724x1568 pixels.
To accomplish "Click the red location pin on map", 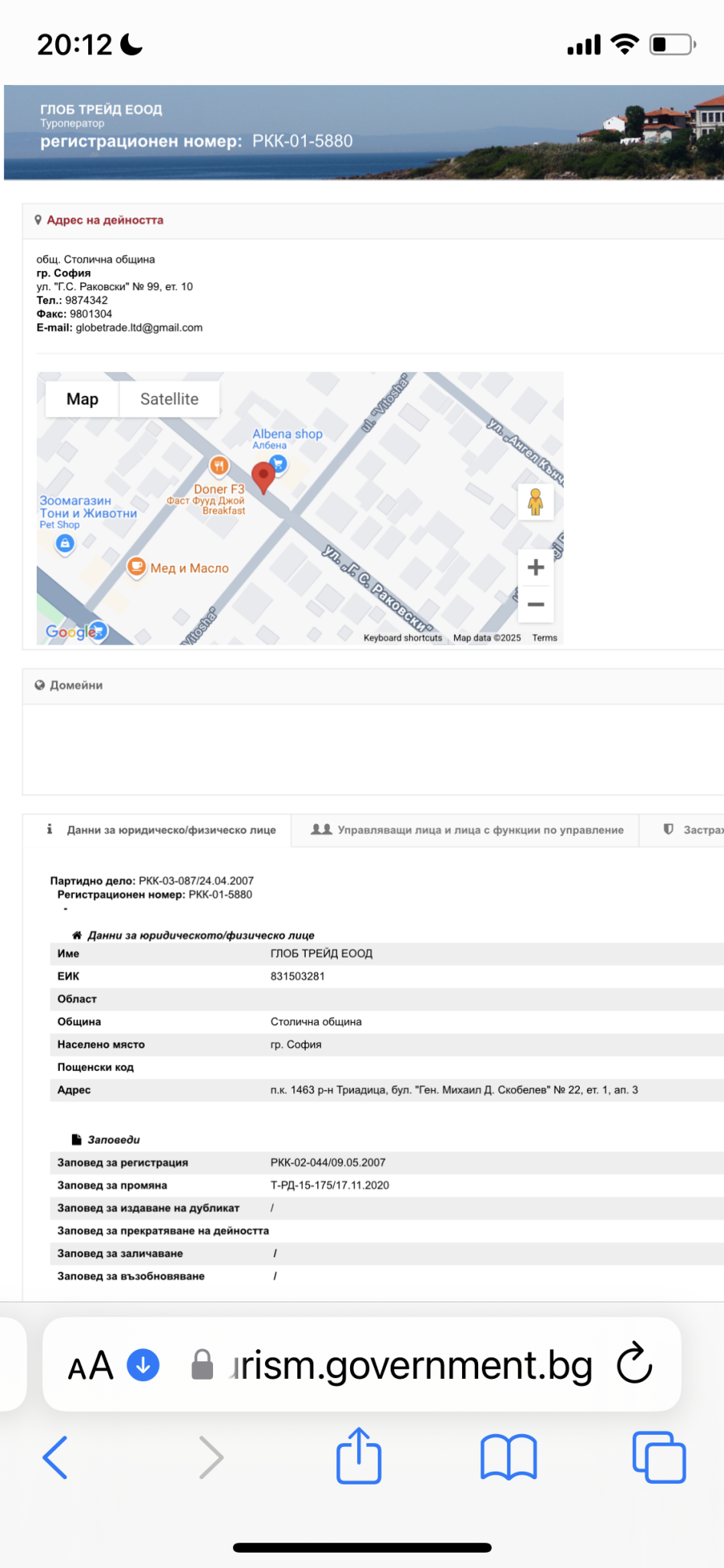I will click(x=264, y=476).
